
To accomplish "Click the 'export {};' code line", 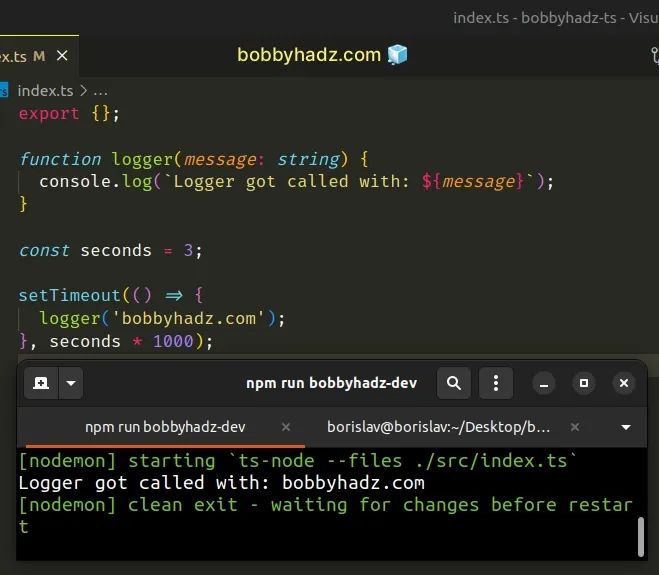I will pyautogui.click(x=69, y=113).
